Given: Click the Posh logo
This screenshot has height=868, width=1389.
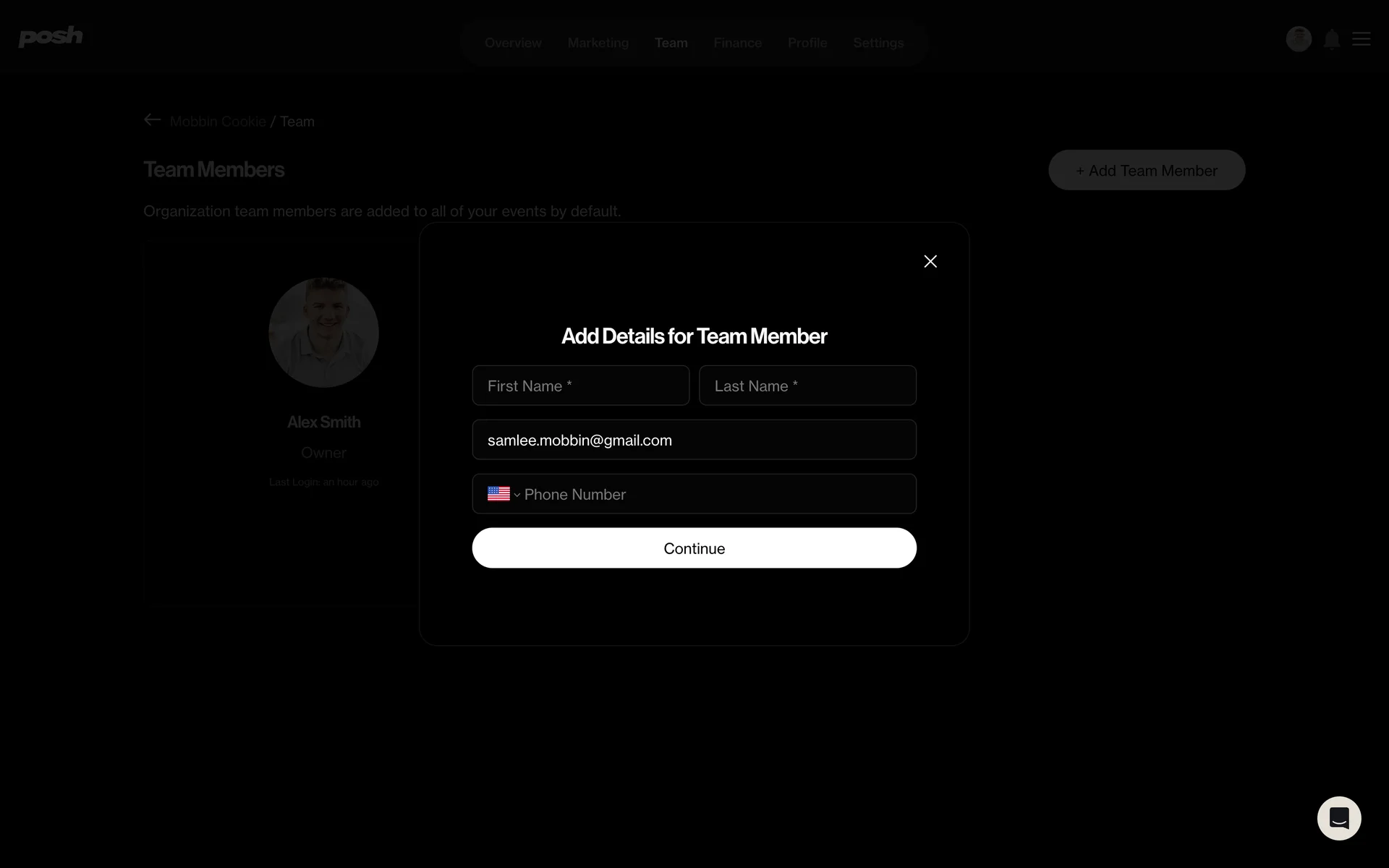Looking at the screenshot, I should [51, 36].
